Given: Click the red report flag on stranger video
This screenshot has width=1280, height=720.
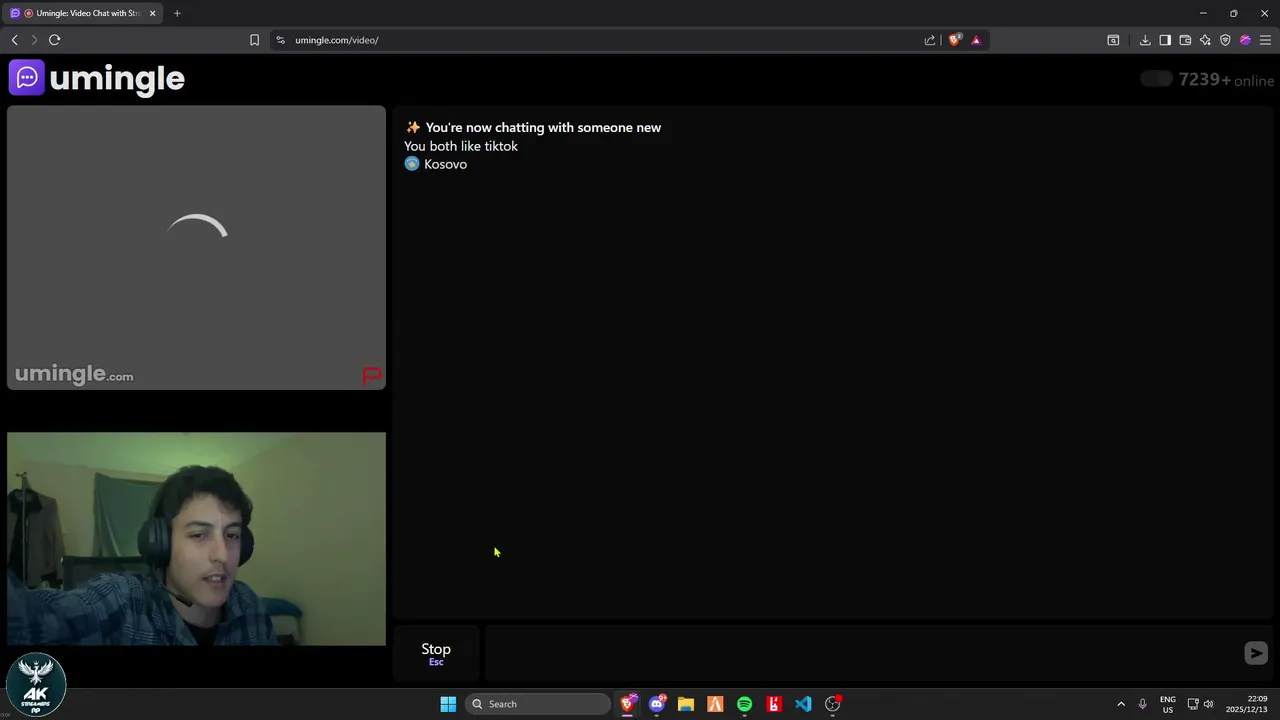Looking at the screenshot, I should point(372,376).
